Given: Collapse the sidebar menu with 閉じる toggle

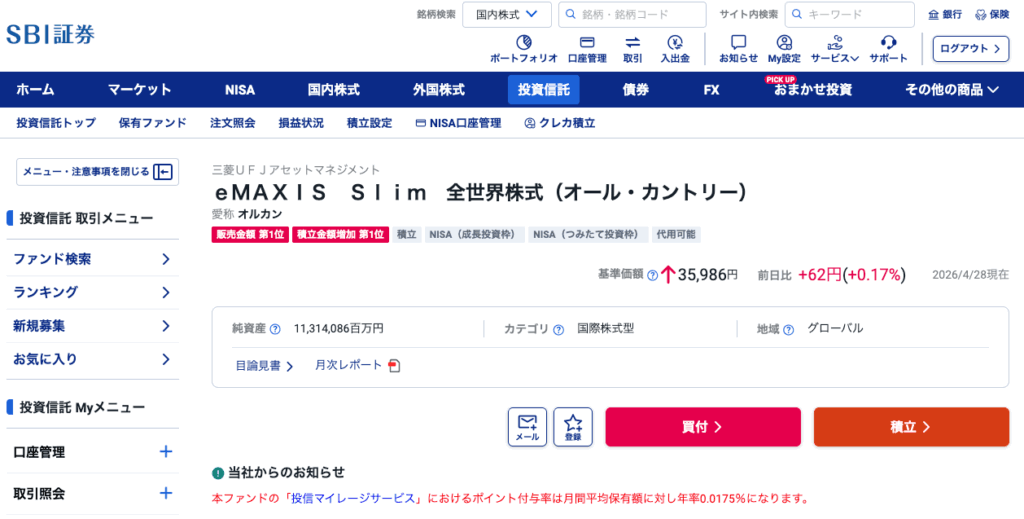Looking at the screenshot, I should point(96,171).
